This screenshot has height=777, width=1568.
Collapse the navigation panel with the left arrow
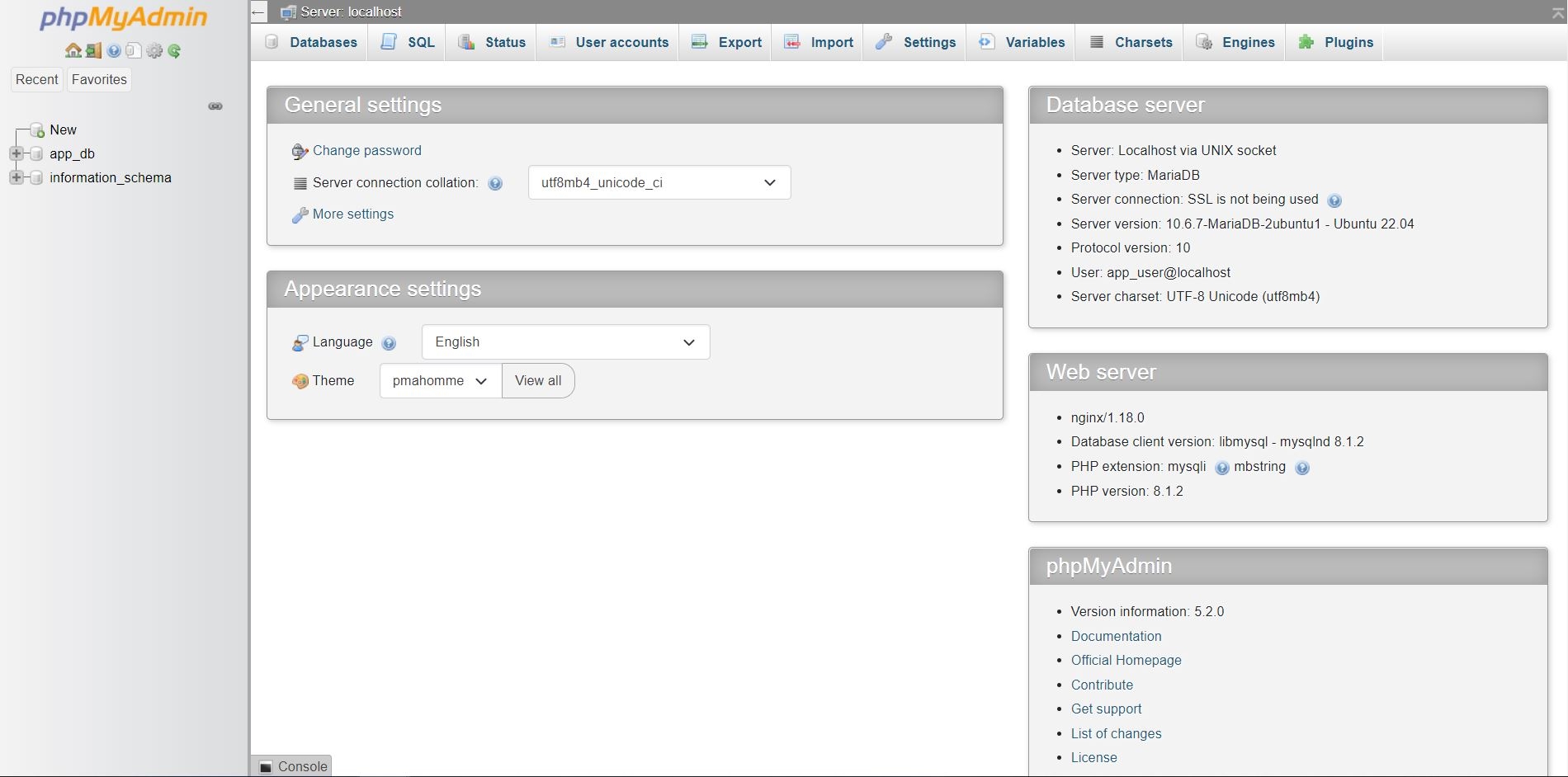[x=258, y=12]
